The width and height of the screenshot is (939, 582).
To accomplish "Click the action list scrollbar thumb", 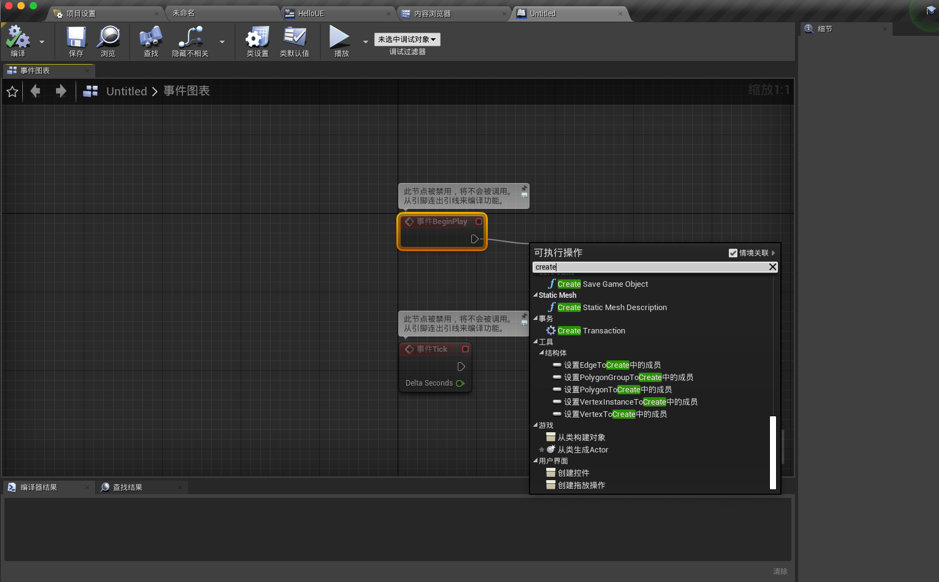I will tap(773, 453).
